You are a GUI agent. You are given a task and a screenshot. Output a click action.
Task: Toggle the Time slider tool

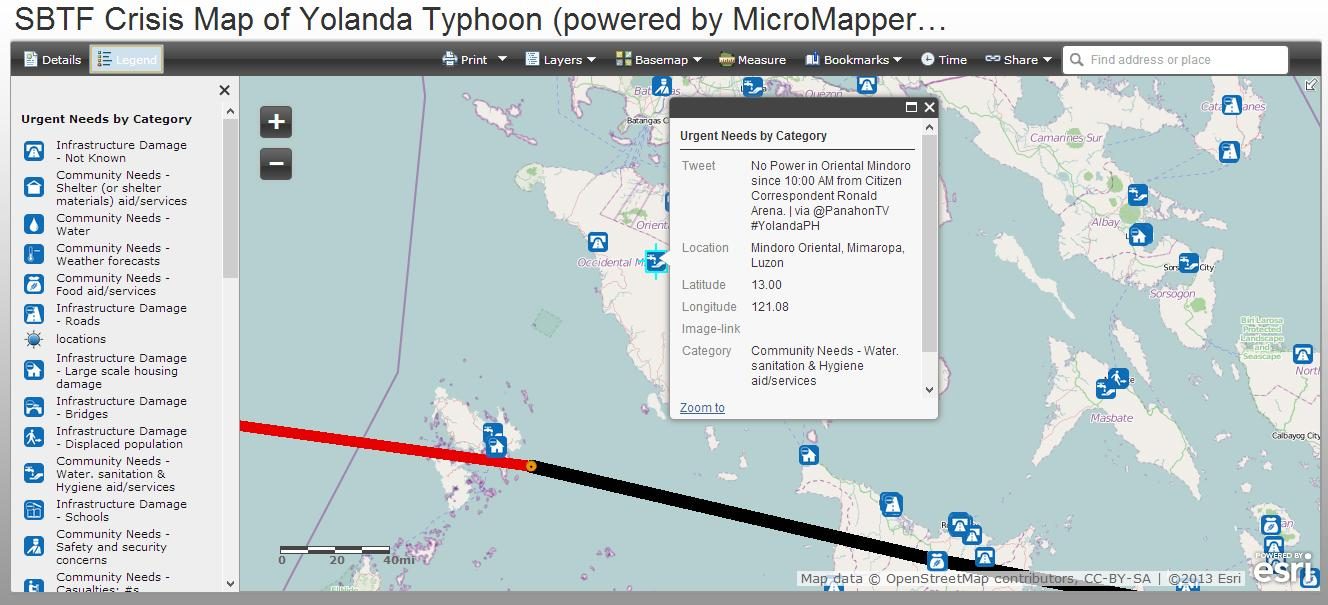[944, 60]
